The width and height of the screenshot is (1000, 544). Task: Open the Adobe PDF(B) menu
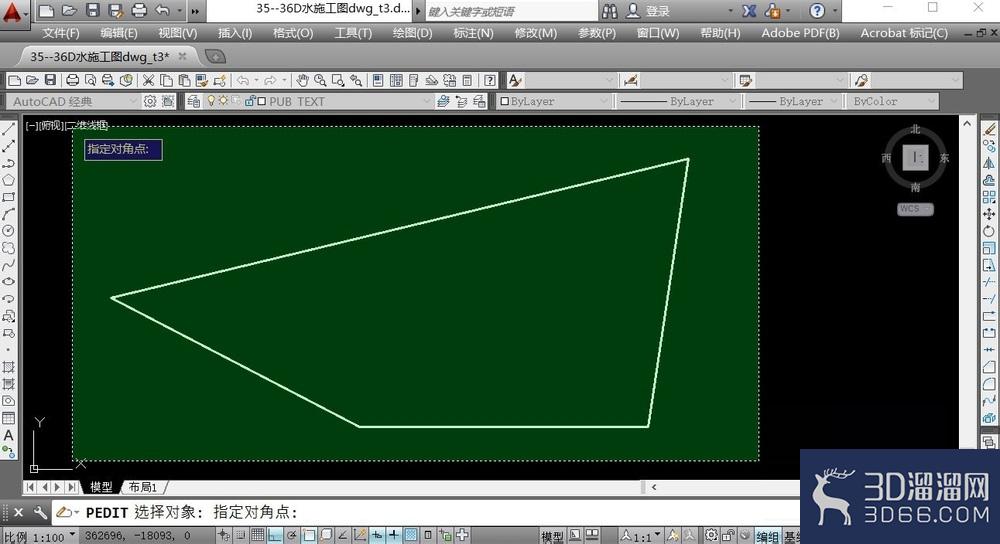800,33
